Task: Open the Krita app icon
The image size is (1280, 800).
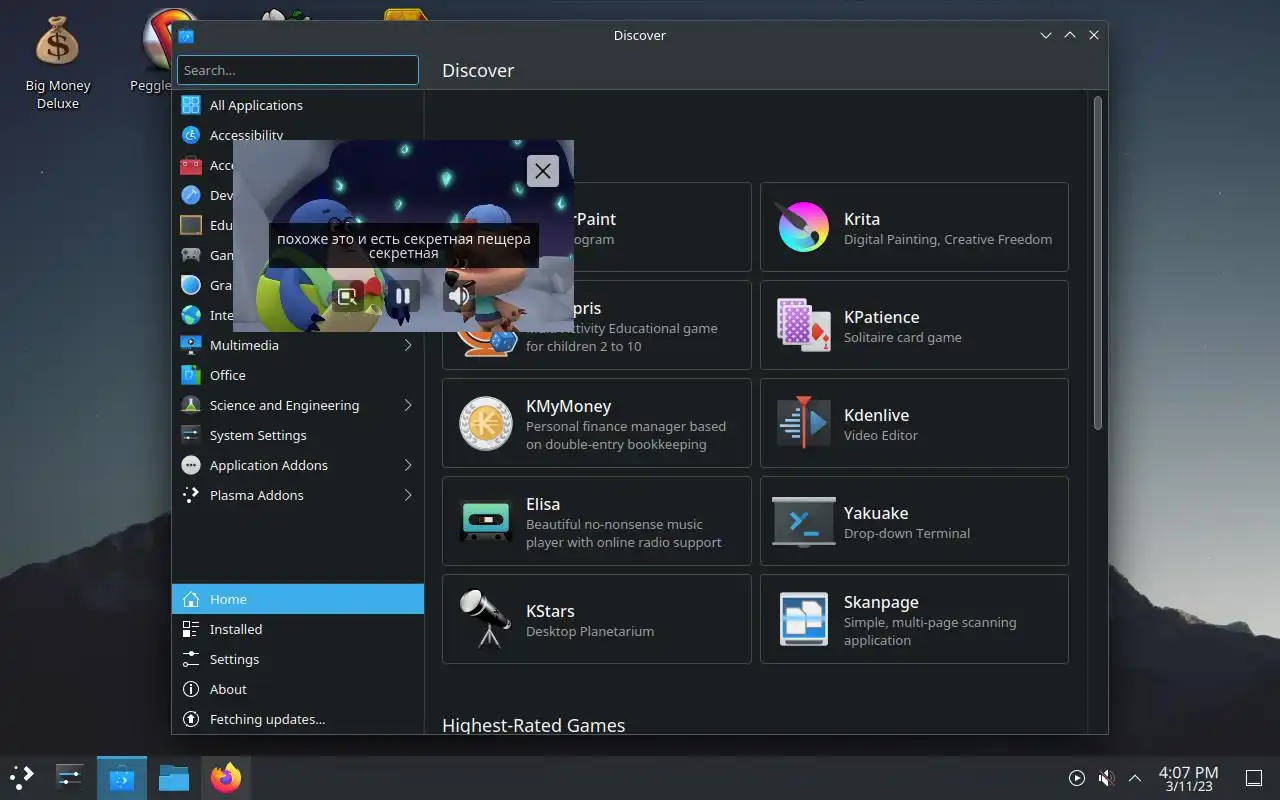Action: [x=804, y=227]
